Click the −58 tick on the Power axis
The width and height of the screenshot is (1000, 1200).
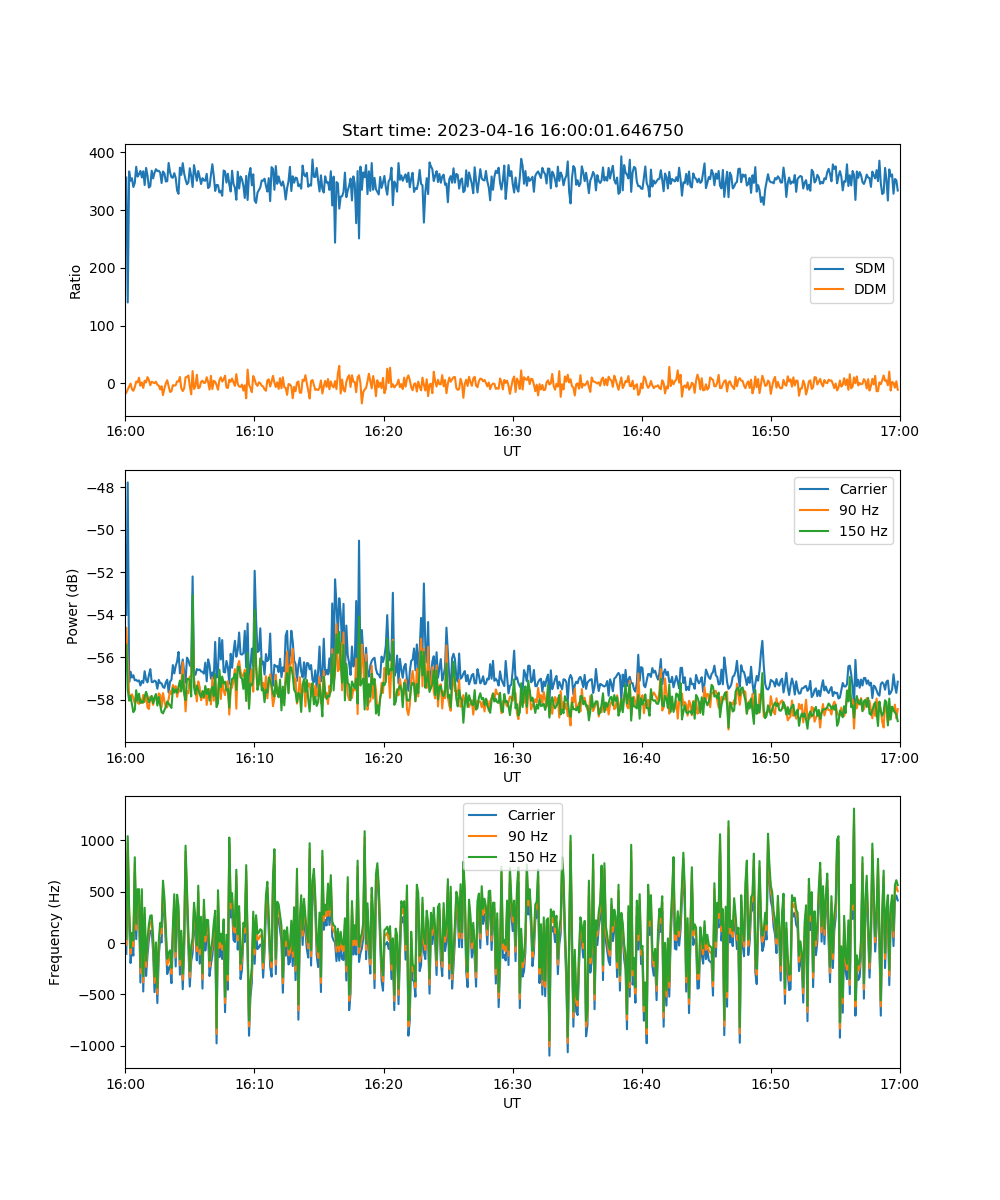tap(103, 700)
